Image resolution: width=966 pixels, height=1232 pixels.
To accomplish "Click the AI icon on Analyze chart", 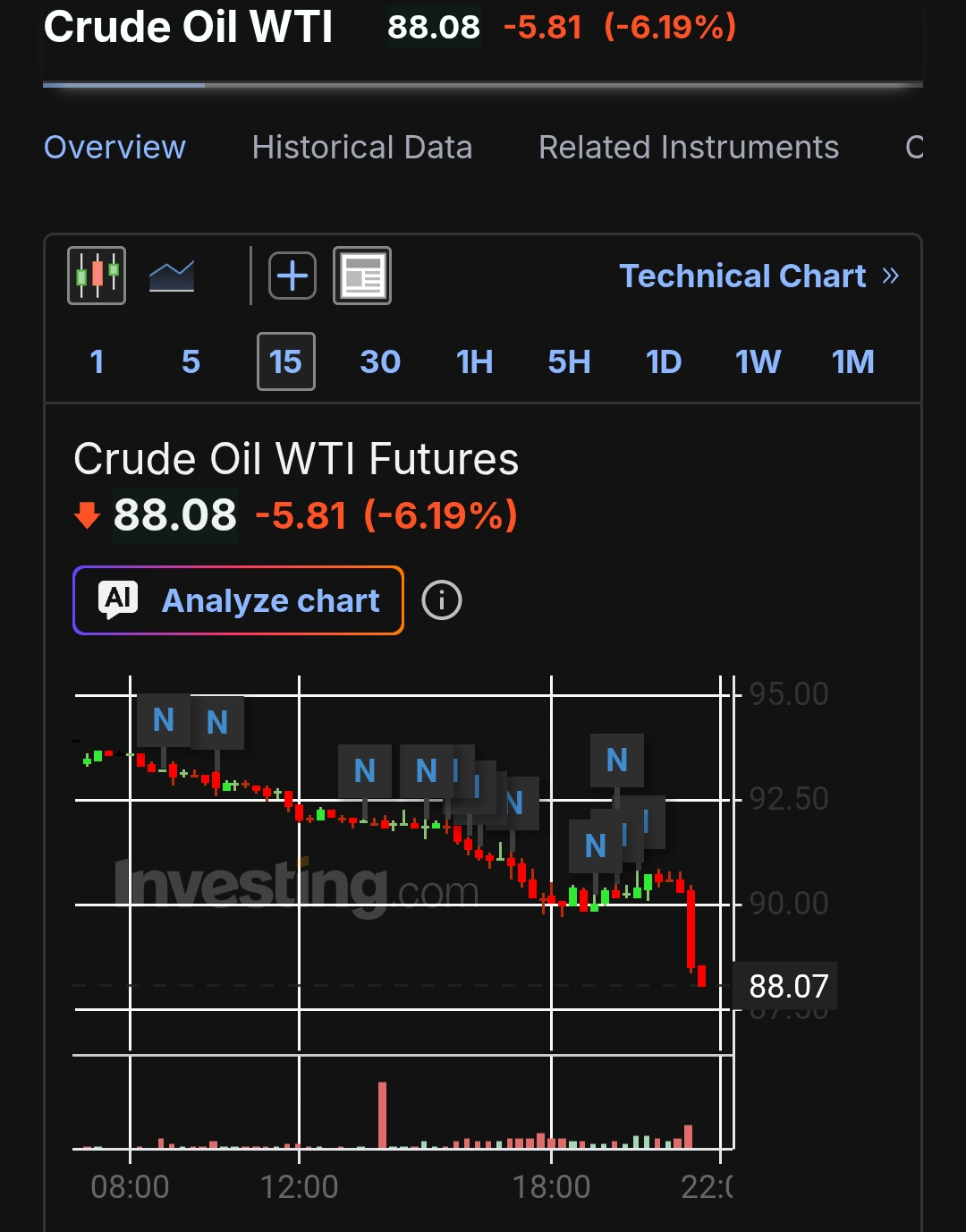I will click(119, 599).
